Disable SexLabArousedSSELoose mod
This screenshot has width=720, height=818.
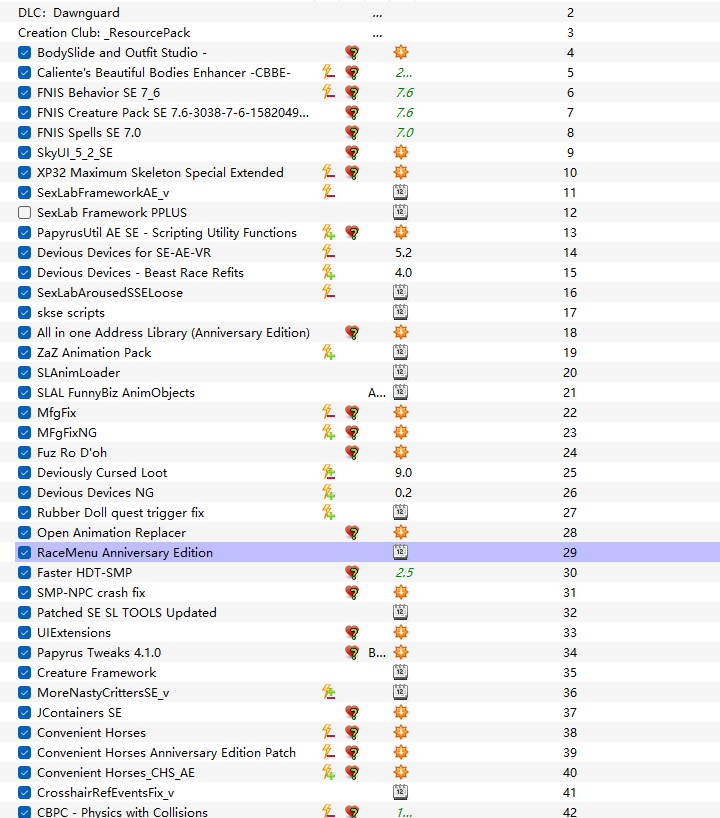pyautogui.click(x=25, y=293)
